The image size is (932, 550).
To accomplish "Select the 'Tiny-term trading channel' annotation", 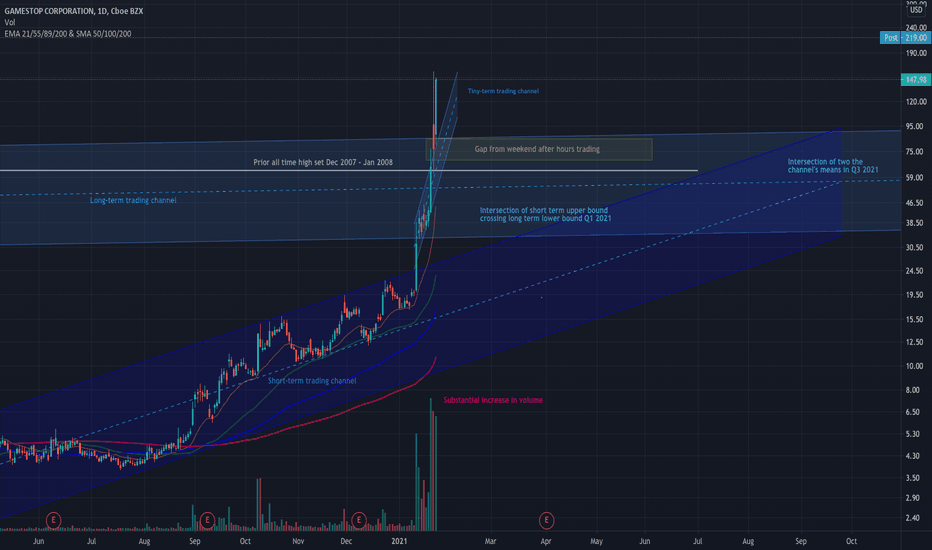I will [503, 91].
